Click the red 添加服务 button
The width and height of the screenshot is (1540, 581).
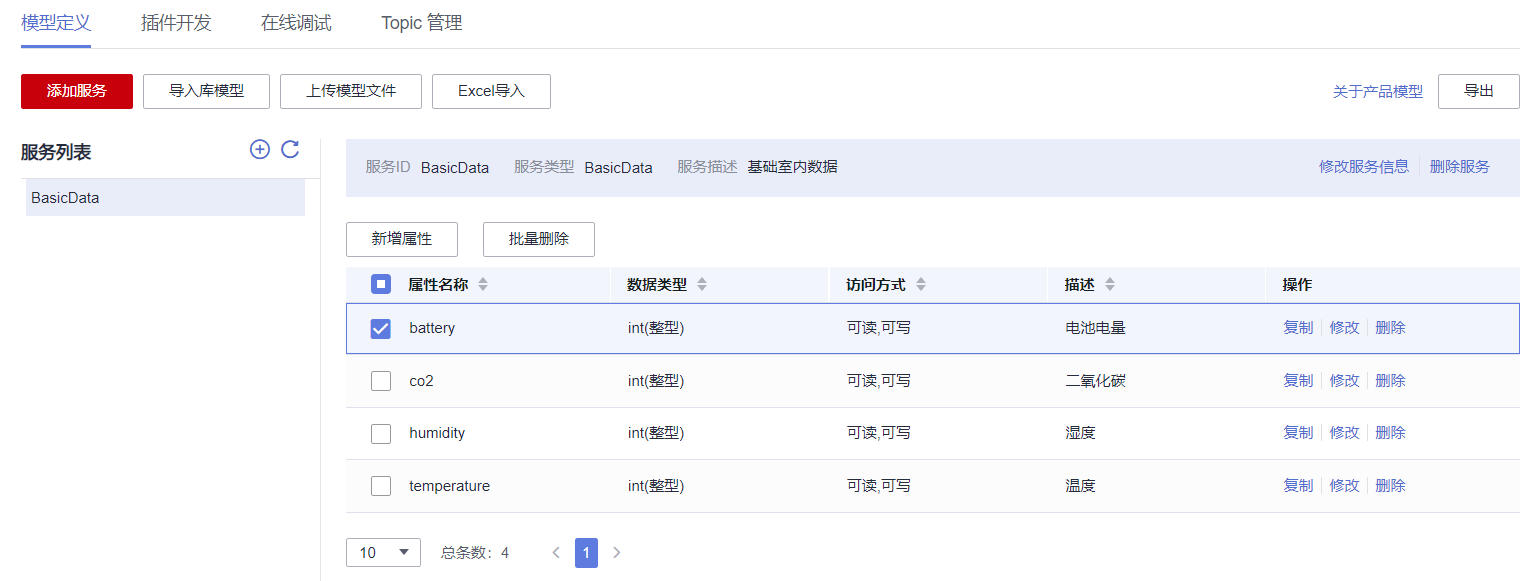tap(77, 91)
